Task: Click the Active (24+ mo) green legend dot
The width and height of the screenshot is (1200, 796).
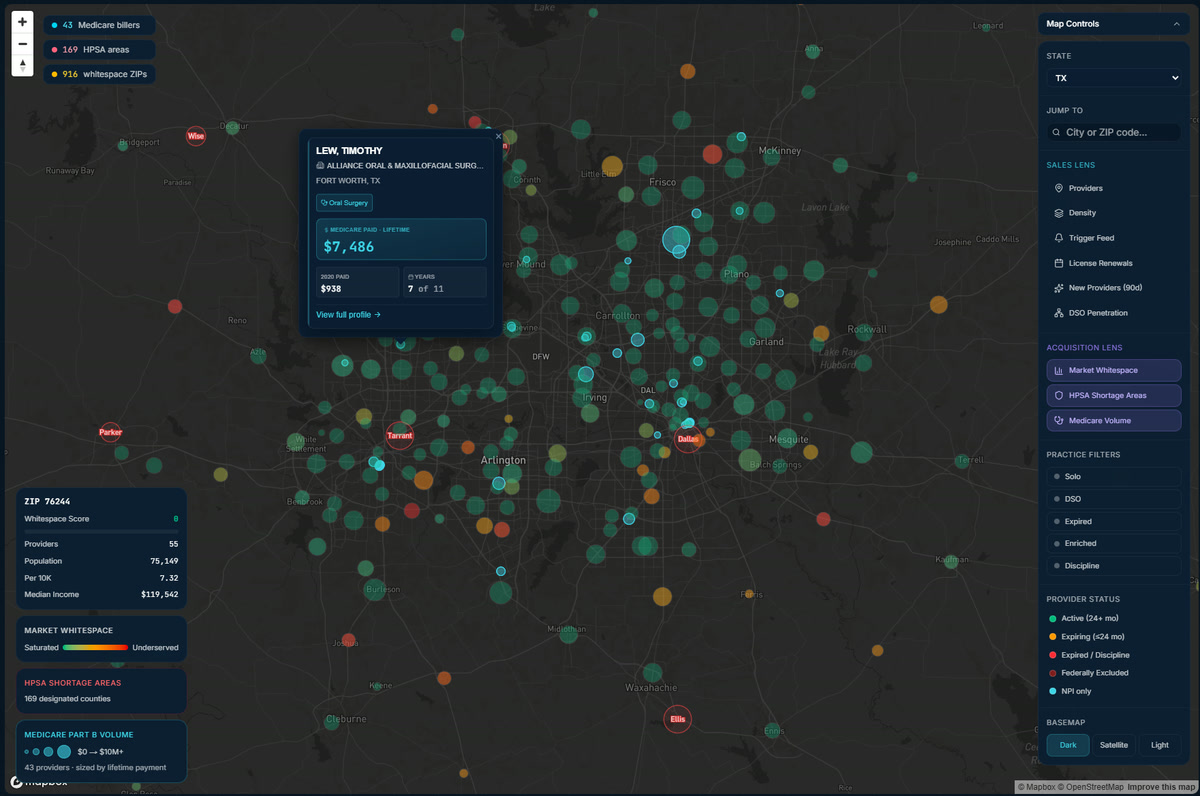Action: point(1053,619)
